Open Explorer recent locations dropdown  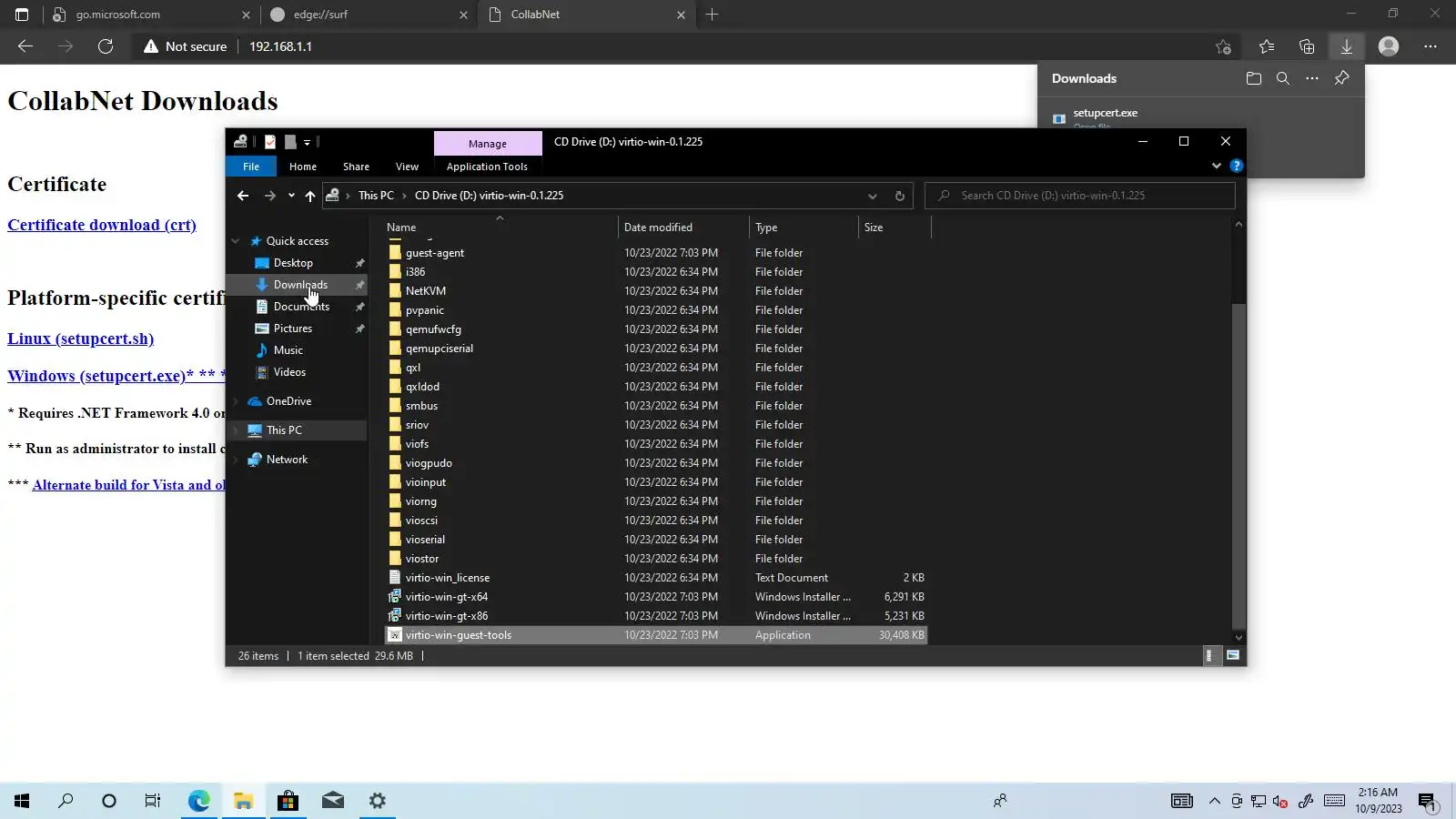[291, 196]
